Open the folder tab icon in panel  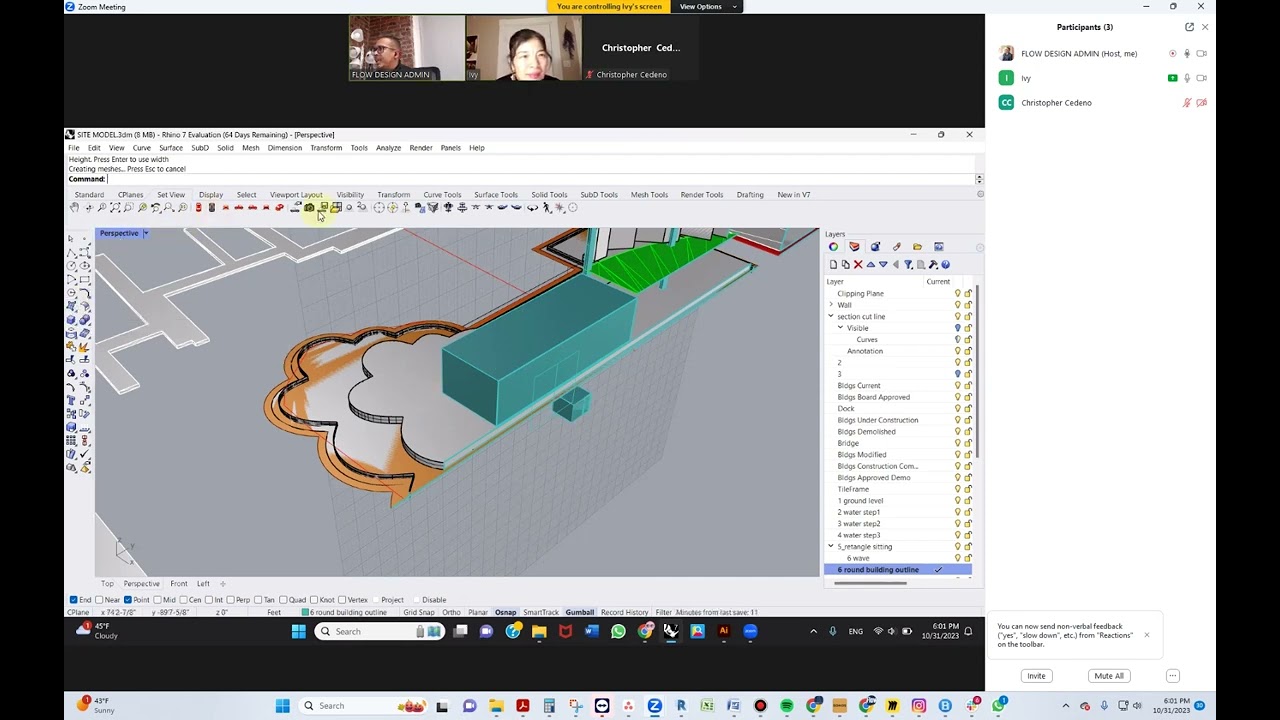pos(917,246)
